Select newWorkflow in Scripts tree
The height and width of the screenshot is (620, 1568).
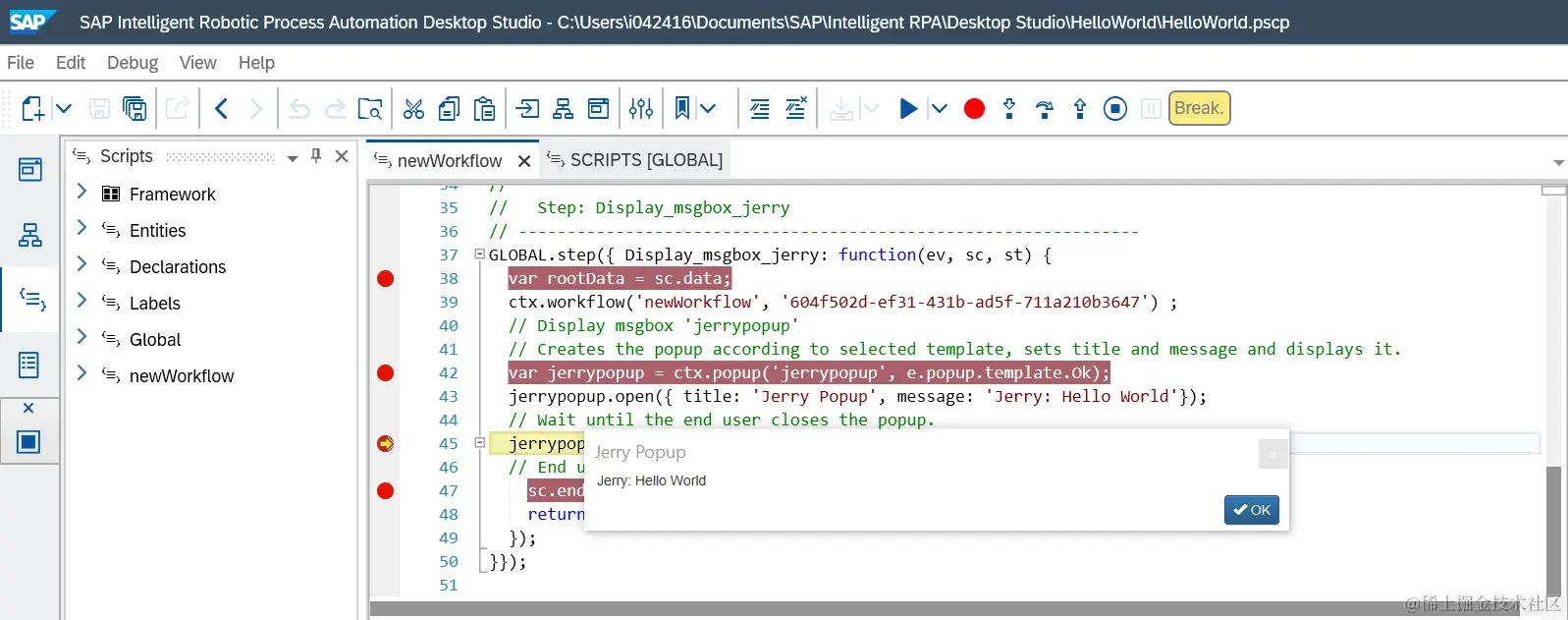182,376
